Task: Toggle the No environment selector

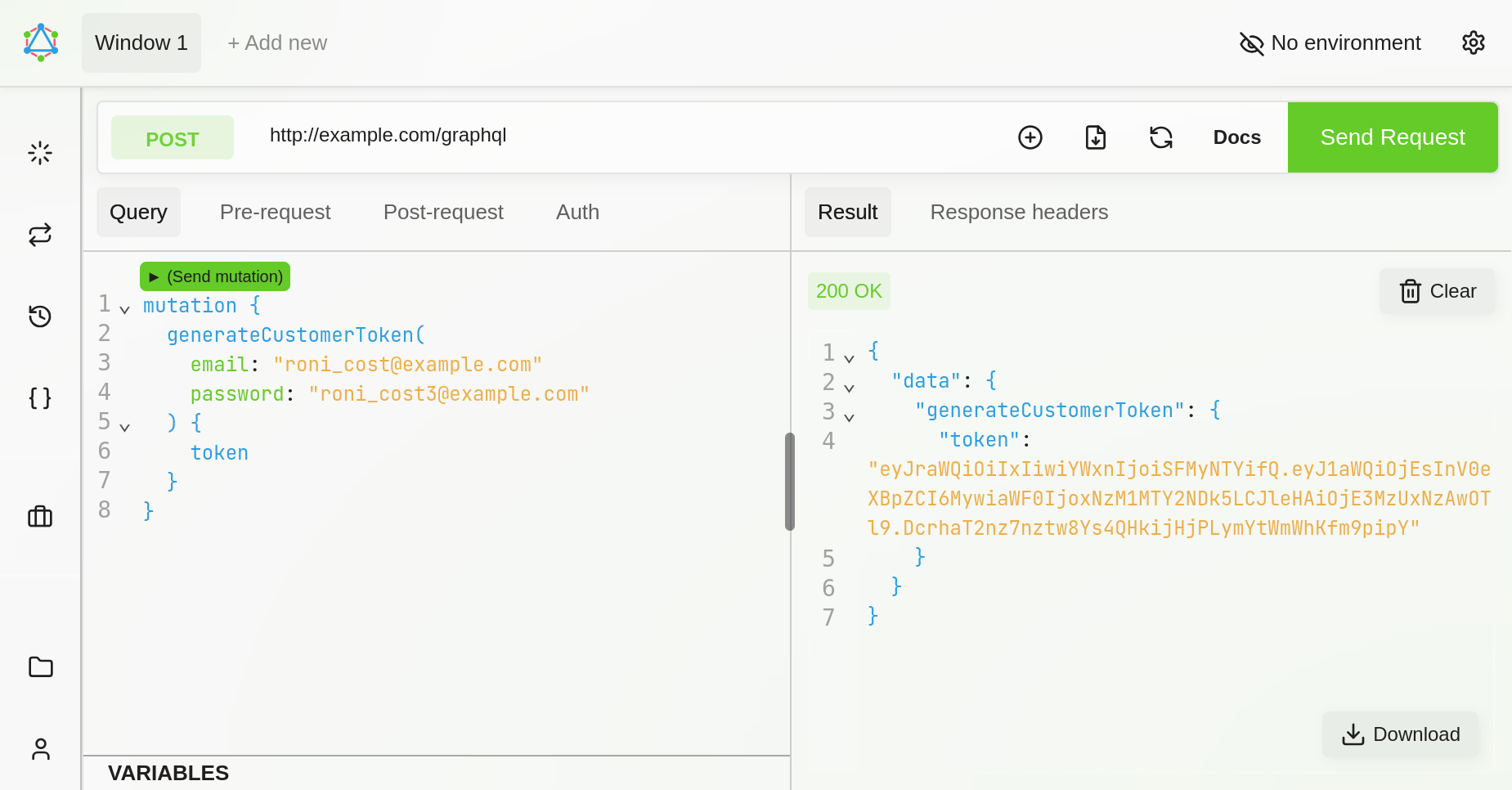Action: (x=1330, y=43)
